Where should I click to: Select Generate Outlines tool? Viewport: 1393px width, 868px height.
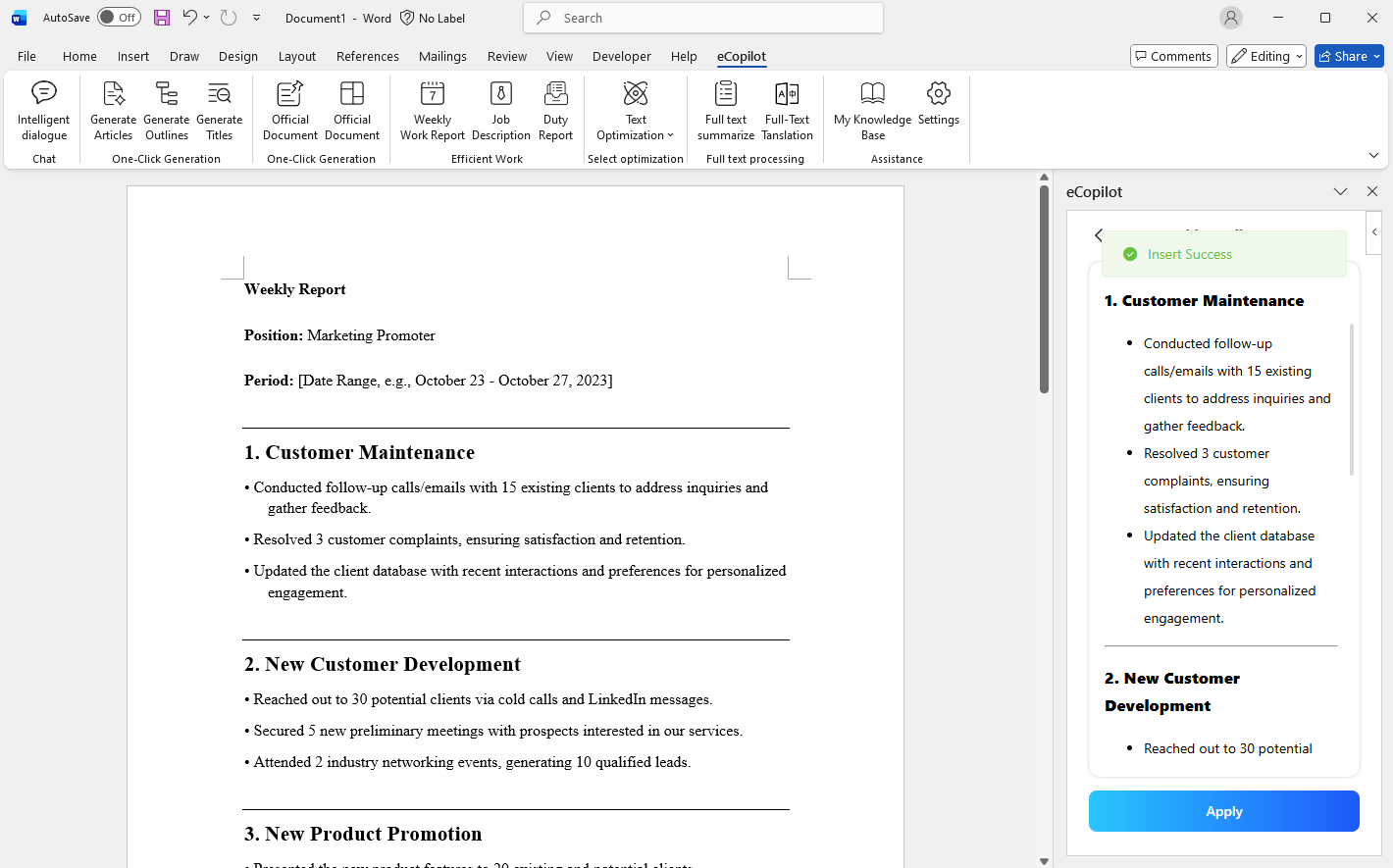[x=167, y=110]
